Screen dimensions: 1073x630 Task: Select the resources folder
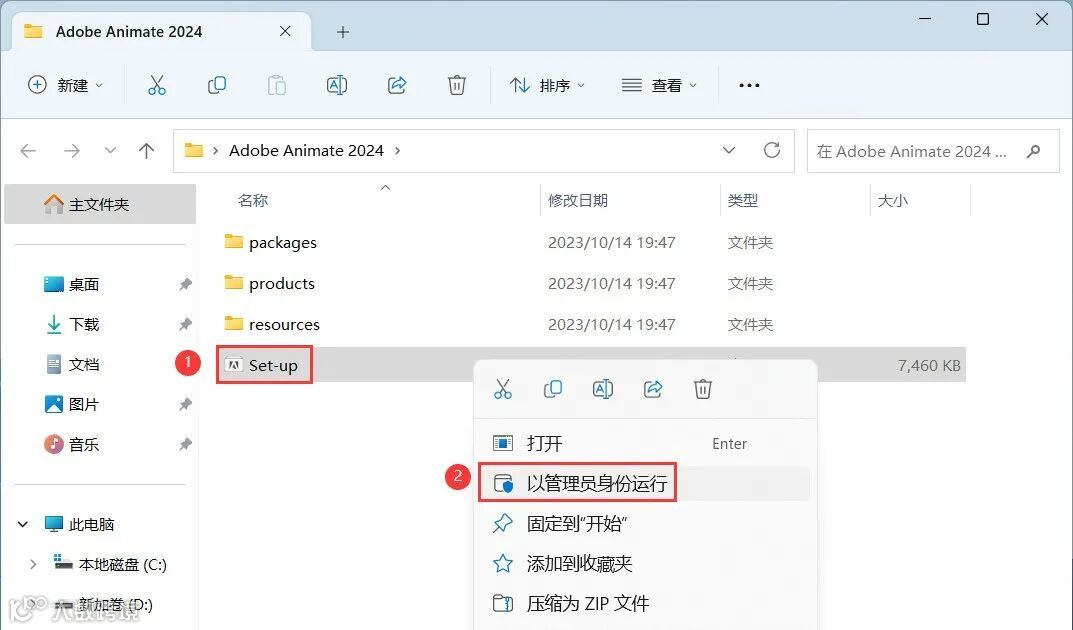pos(284,324)
